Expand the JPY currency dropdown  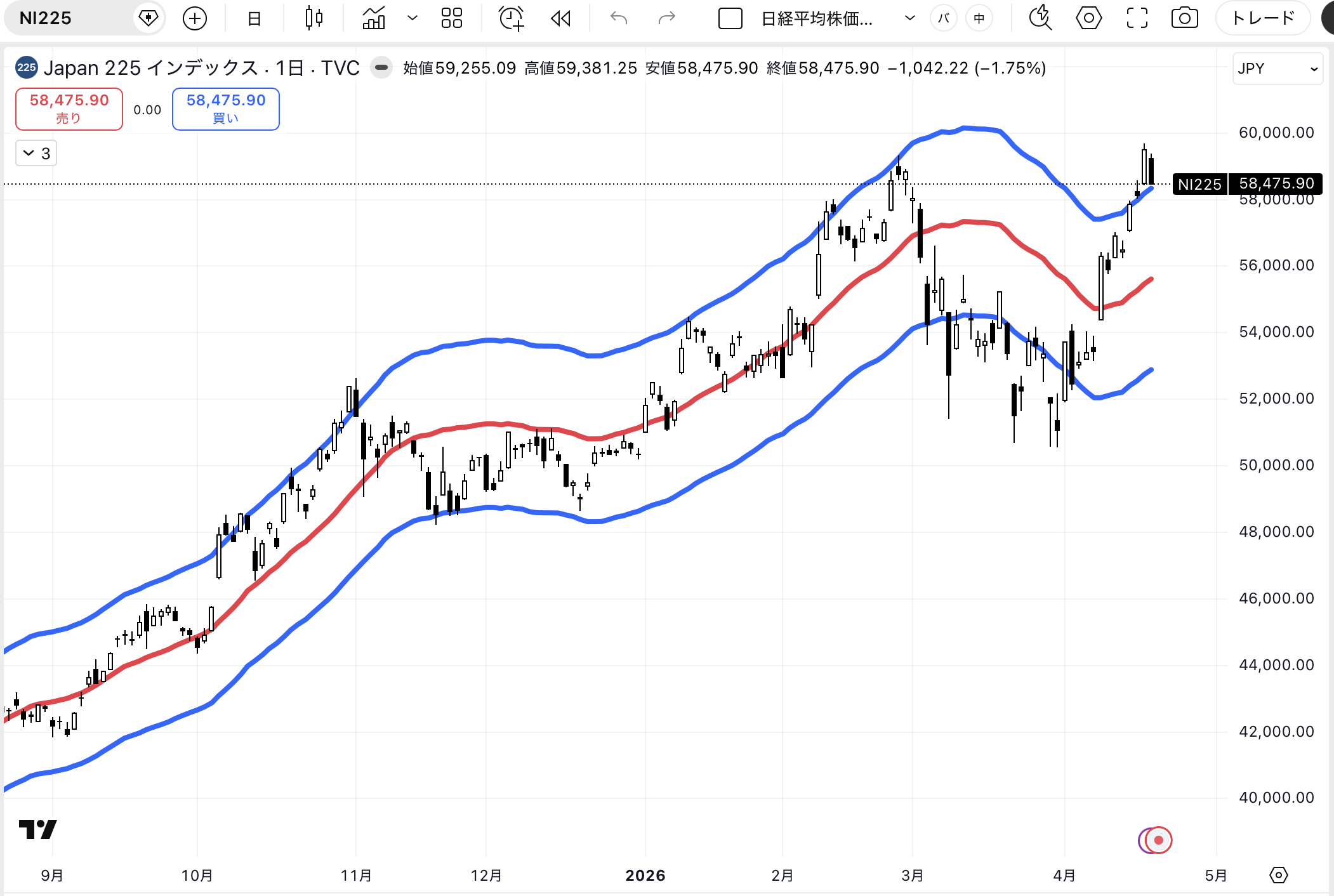tap(1277, 69)
